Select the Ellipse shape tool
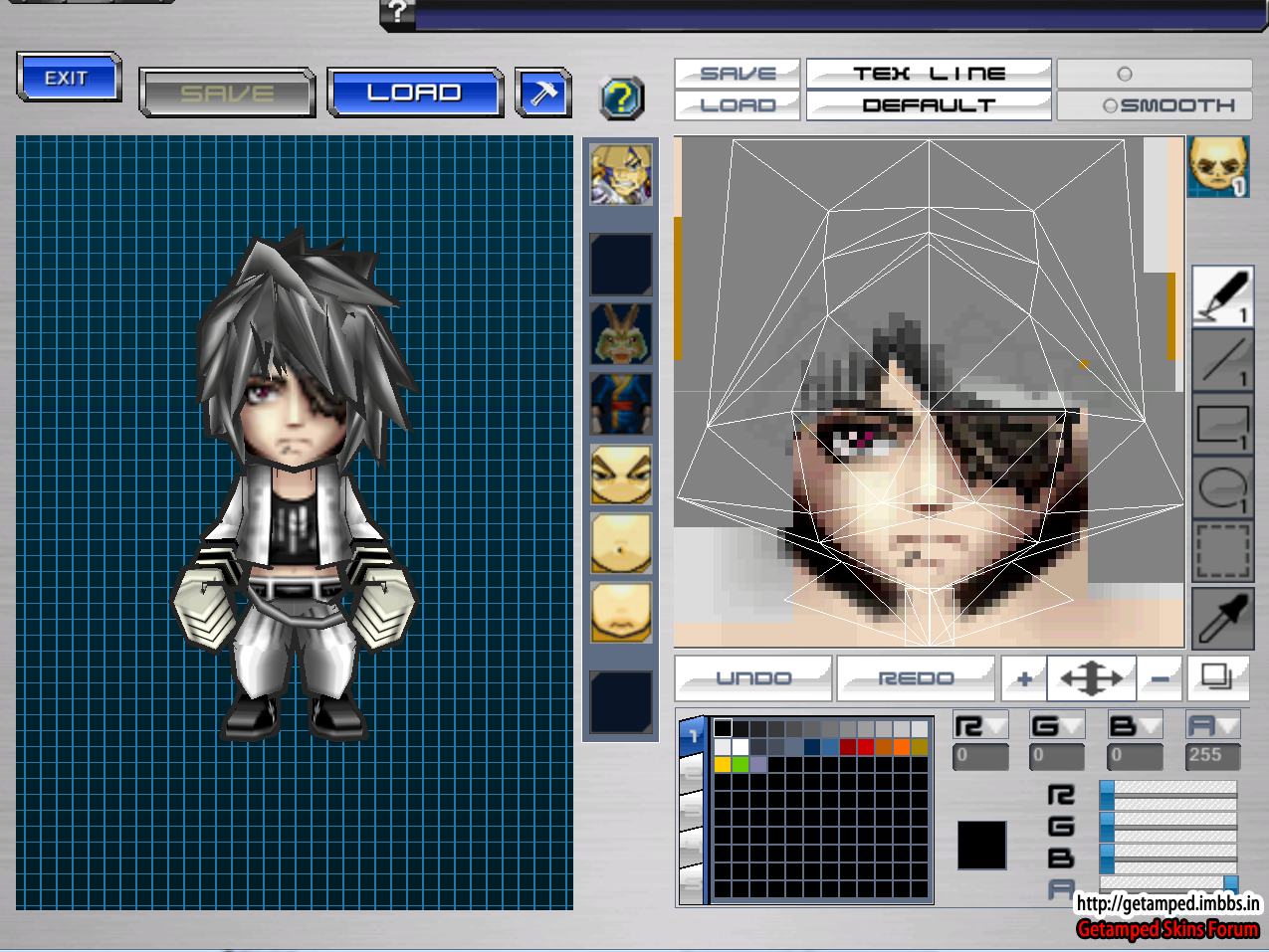Image resolution: width=1269 pixels, height=952 pixels. point(1222,487)
